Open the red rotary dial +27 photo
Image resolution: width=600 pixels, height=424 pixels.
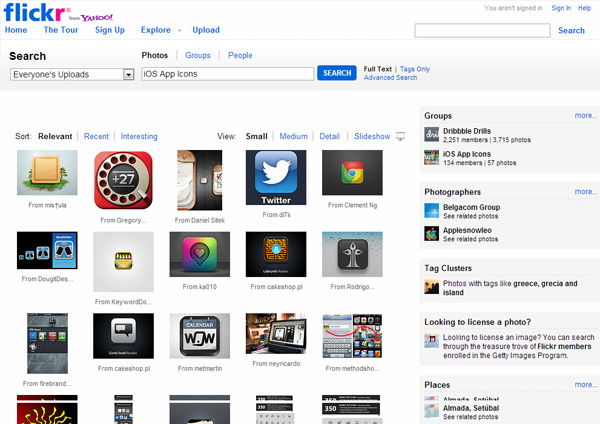coord(123,180)
